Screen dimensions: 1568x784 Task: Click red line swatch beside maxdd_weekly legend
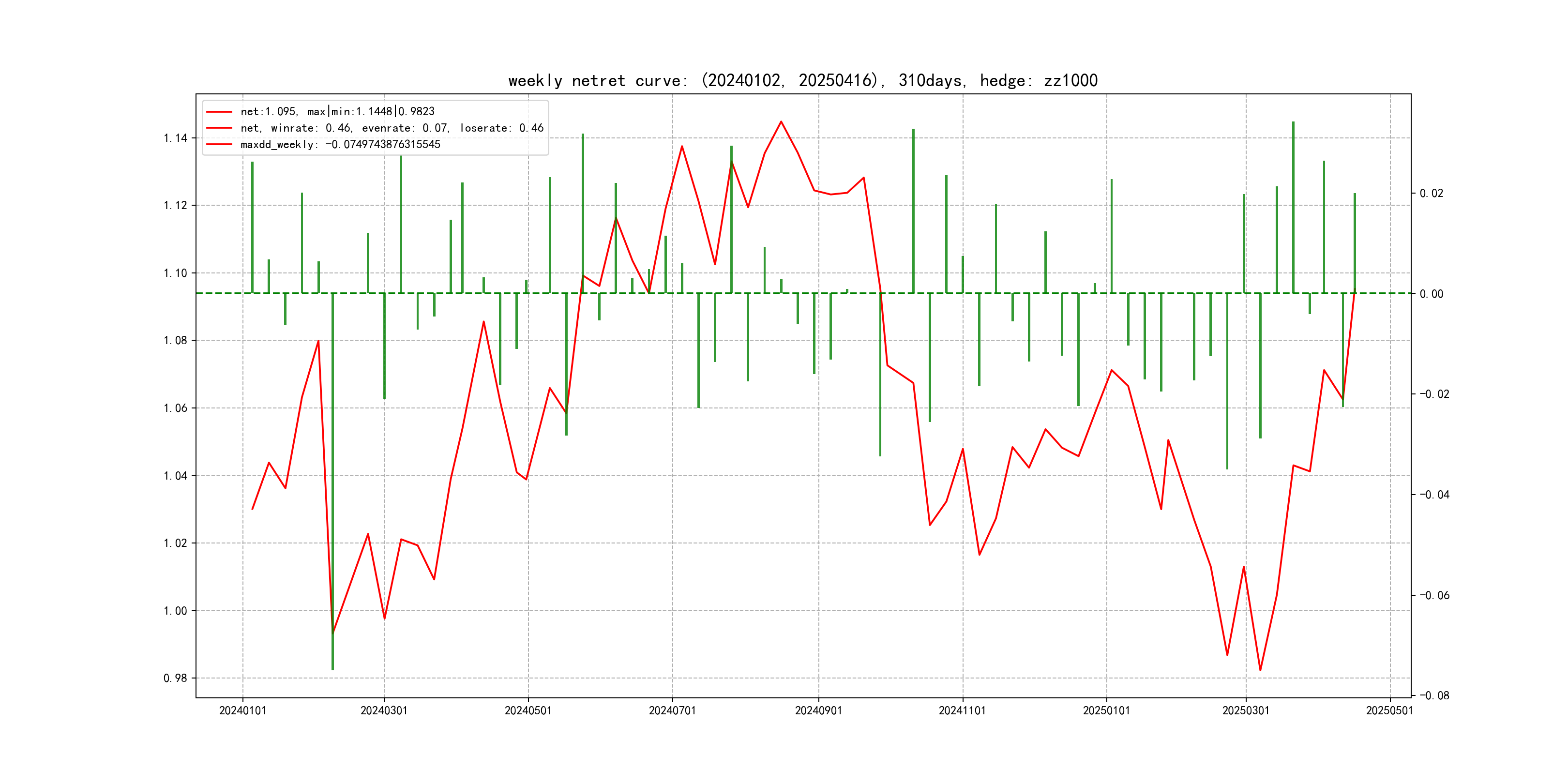click(x=219, y=144)
